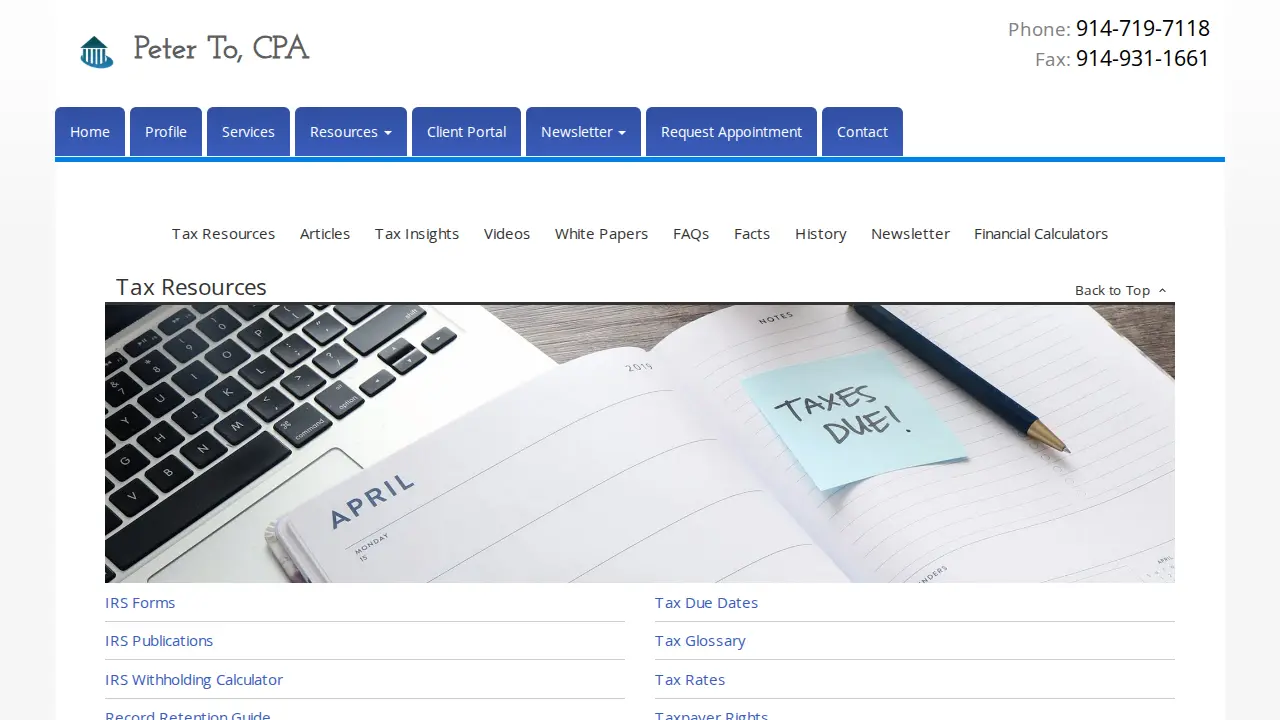Click the Tax Resources section heading

pyautogui.click(x=191, y=287)
